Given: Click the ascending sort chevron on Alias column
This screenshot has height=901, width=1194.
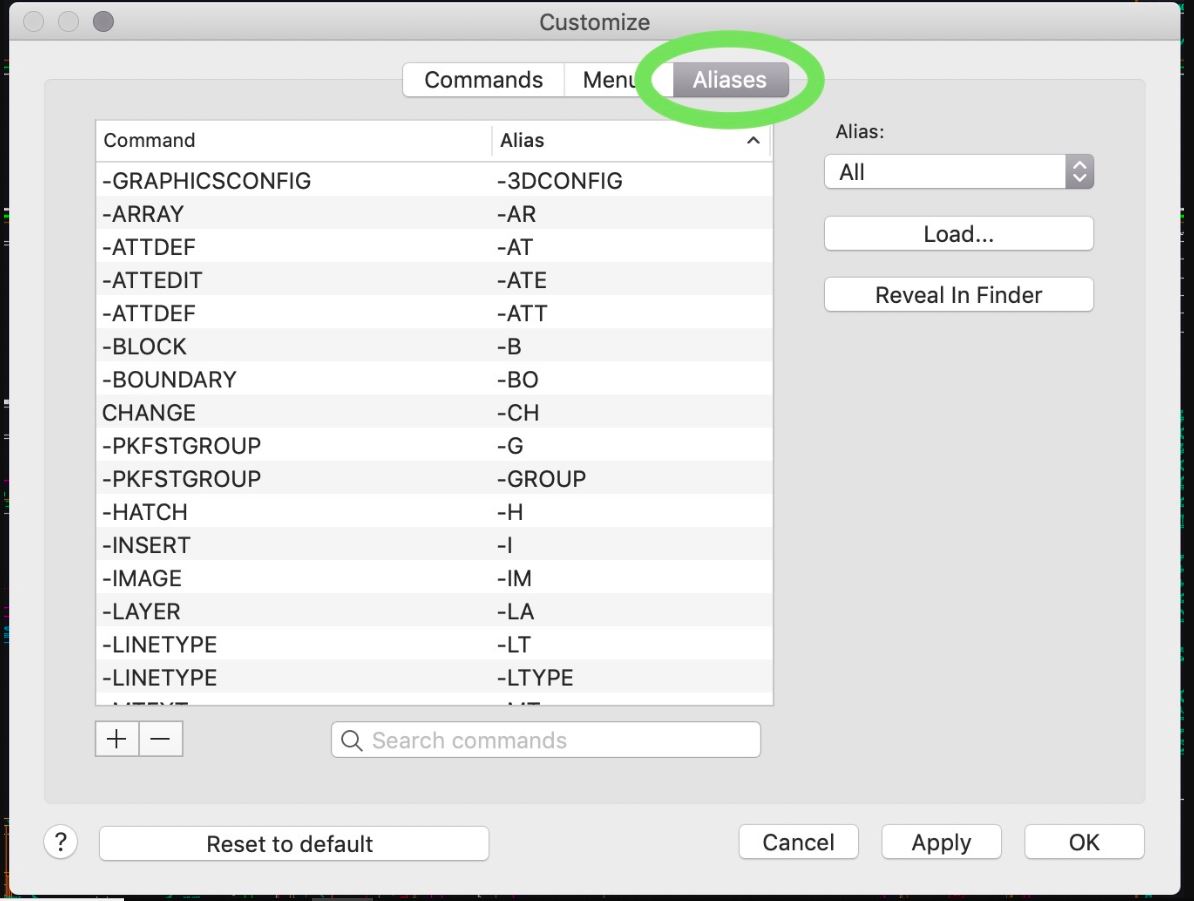Looking at the screenshot, I should 755,140.
